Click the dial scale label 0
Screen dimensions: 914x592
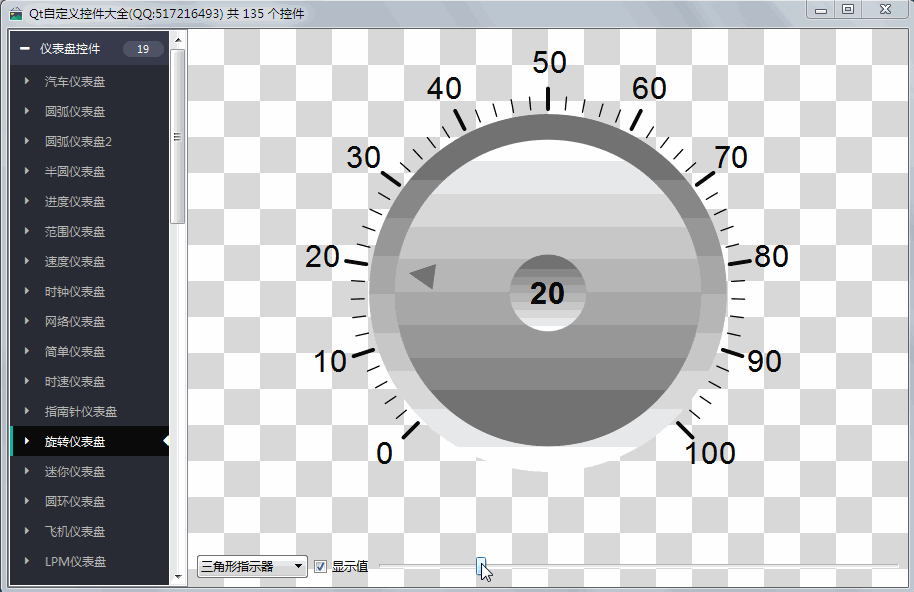(384, 453)
